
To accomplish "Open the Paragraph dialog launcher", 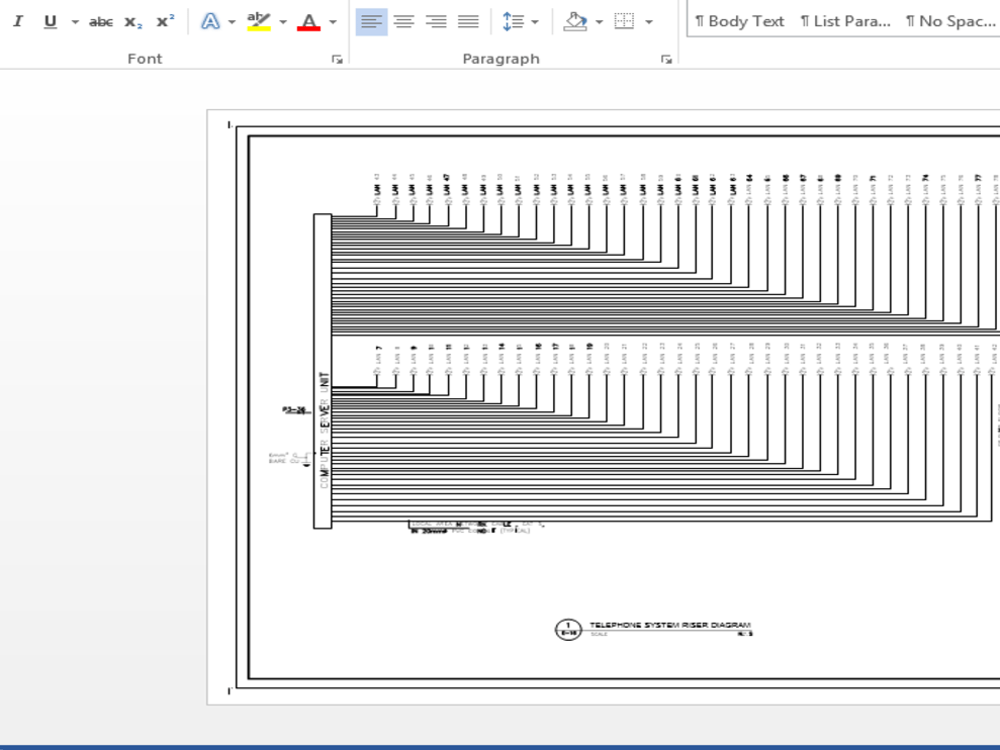I will (x=666, y=59).
